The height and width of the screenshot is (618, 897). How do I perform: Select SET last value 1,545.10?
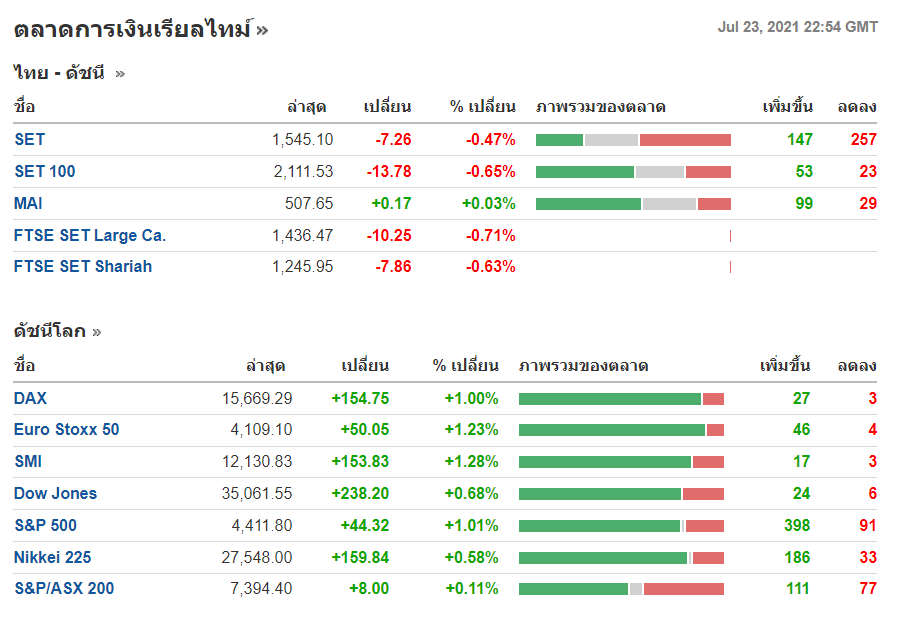point(303,139)
